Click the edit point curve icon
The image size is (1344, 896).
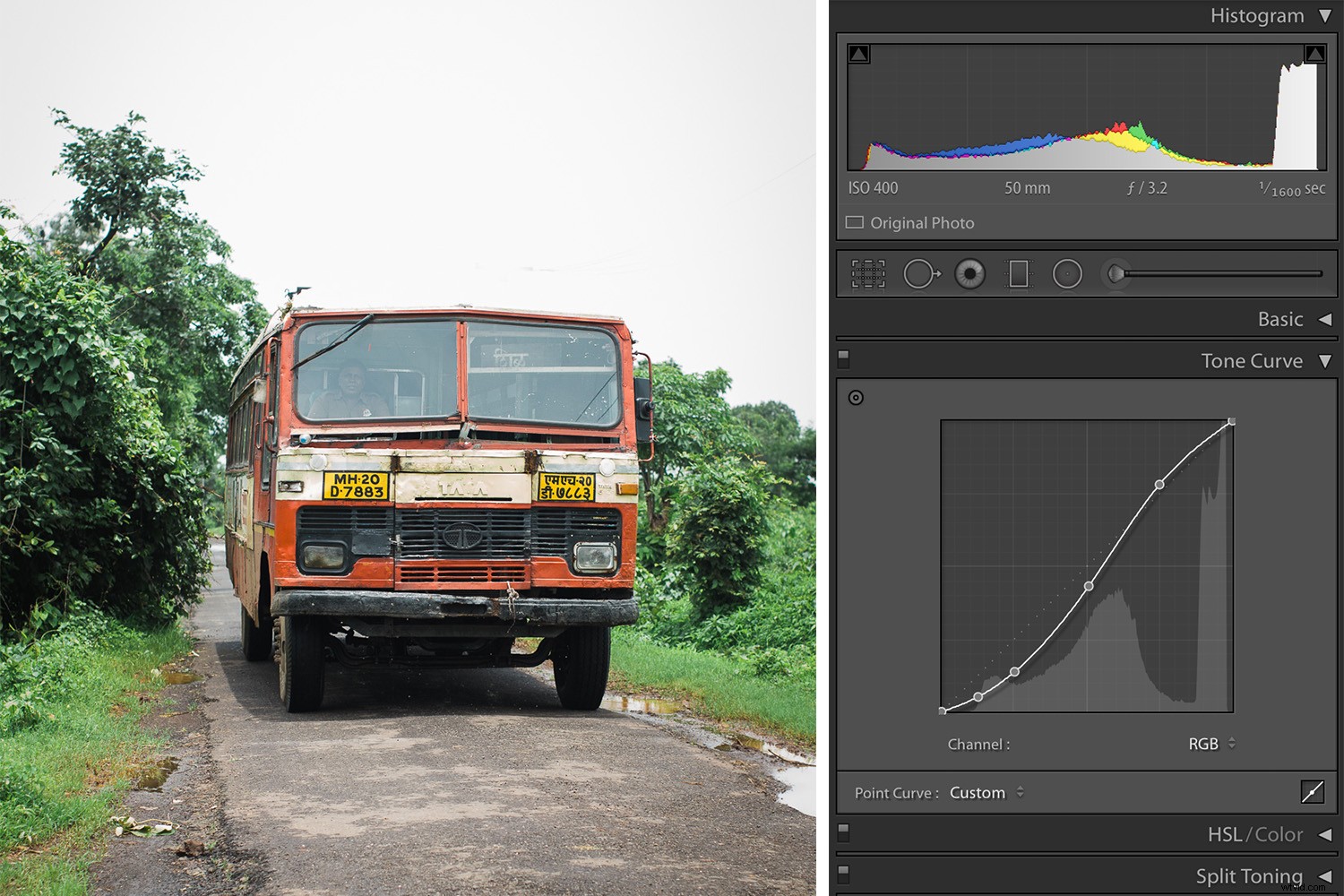pos(1311,792)
